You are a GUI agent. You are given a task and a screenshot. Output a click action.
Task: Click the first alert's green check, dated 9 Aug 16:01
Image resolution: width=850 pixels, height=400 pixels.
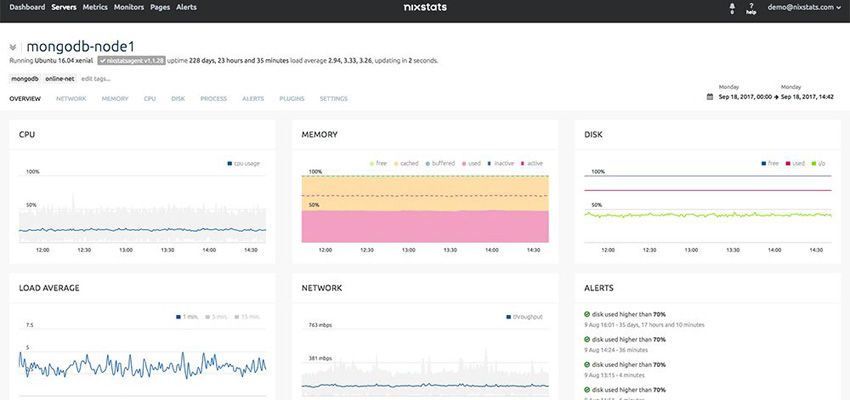[587, 314]
